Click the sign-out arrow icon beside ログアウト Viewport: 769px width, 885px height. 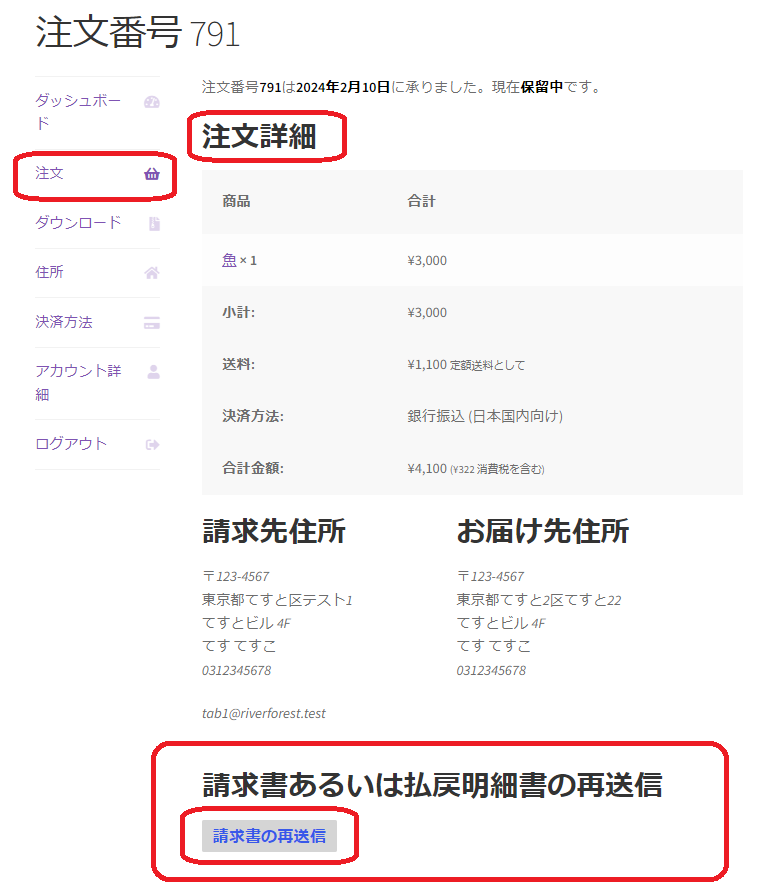(152, 445)
